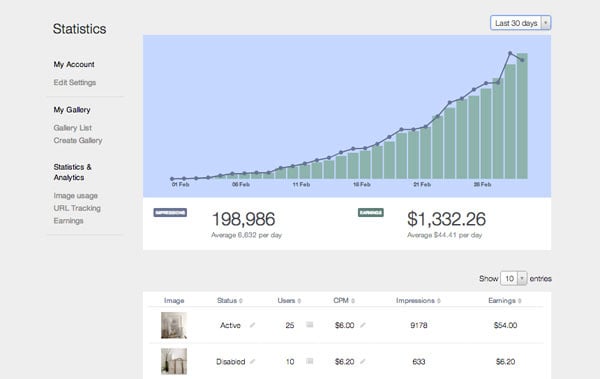This screenshot has width=600, height=379.
Task: Click the Impressions badge label
Action: coord(170,212)
